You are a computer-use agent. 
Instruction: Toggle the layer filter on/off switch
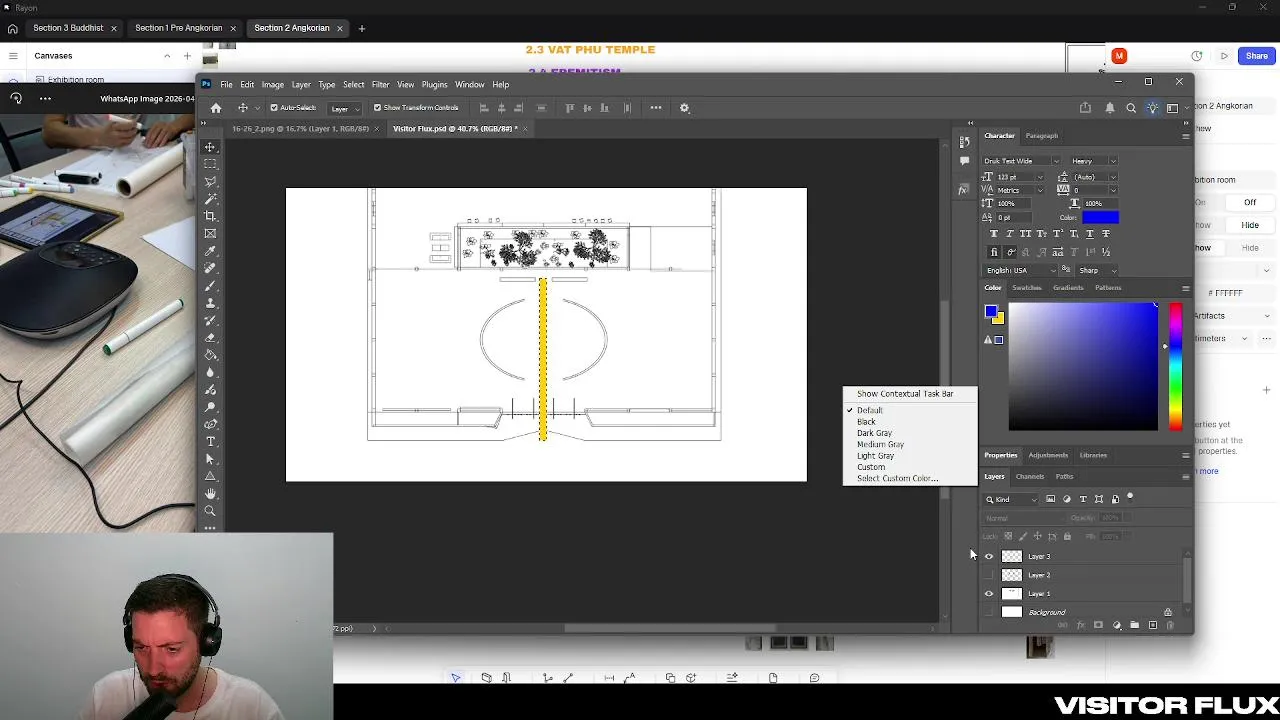[x=1130, y=496]
